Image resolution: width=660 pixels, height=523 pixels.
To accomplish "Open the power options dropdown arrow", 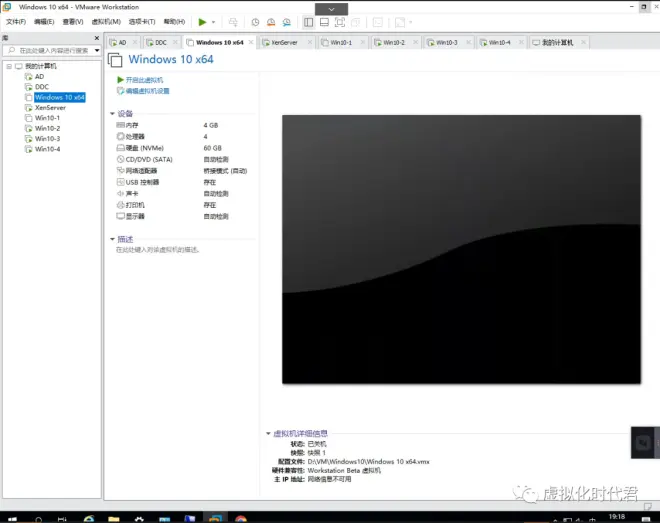I will pyautogui.click(x=213, y=22).
